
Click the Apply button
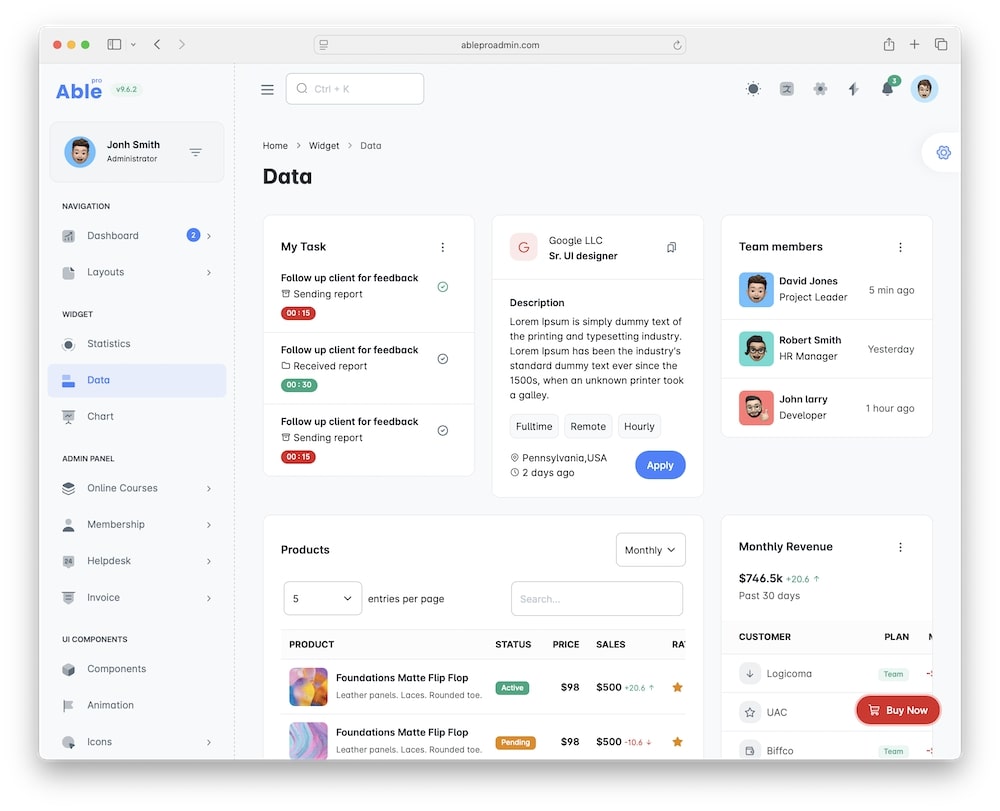point(660,465)
